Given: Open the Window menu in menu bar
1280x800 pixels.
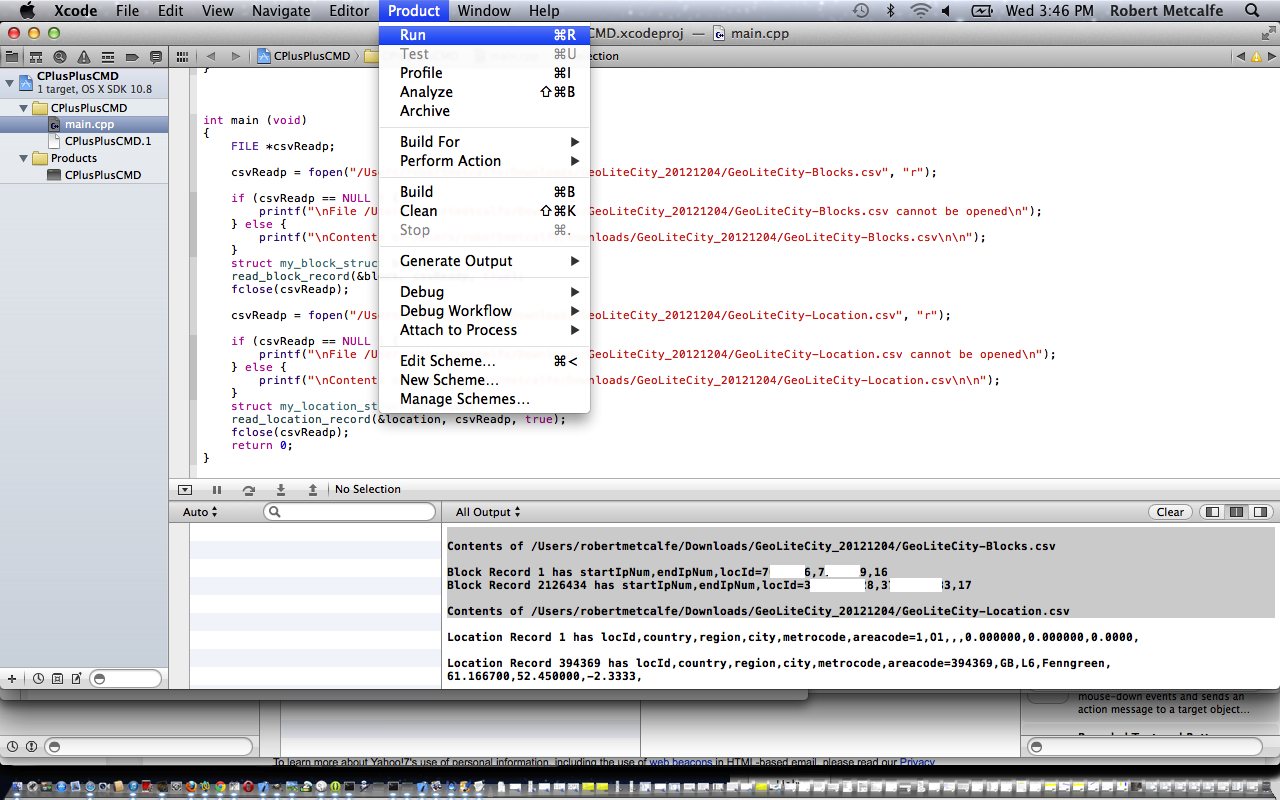Looking at the screenshot, I should pyautogui.click(x=484, y=11).
